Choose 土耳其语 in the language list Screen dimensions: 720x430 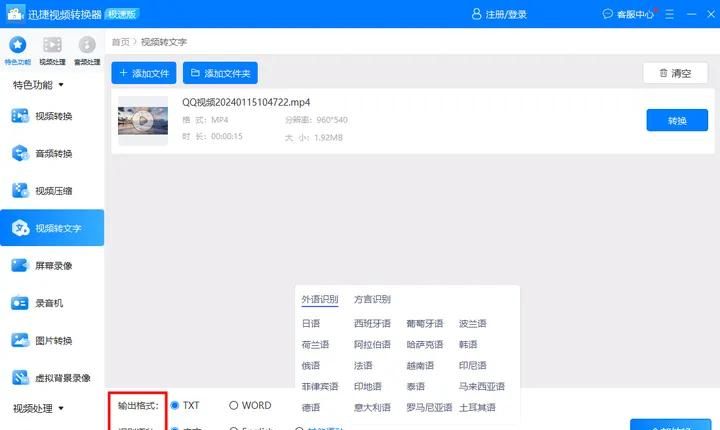477,407
